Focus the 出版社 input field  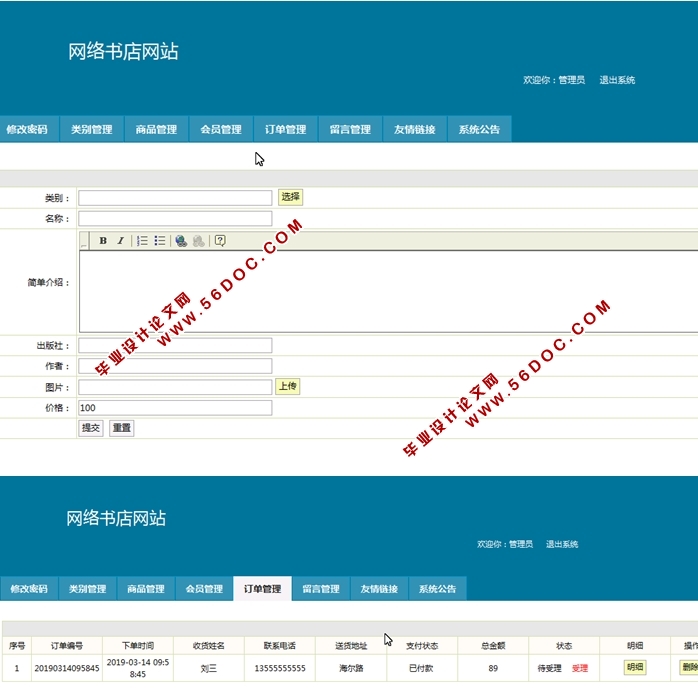click(175, 345)
